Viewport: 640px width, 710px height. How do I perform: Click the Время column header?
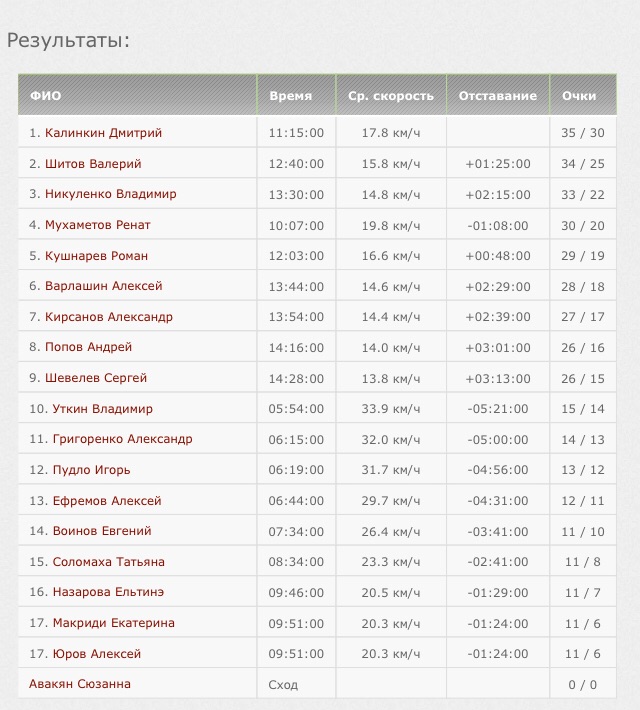coord(291,96)
